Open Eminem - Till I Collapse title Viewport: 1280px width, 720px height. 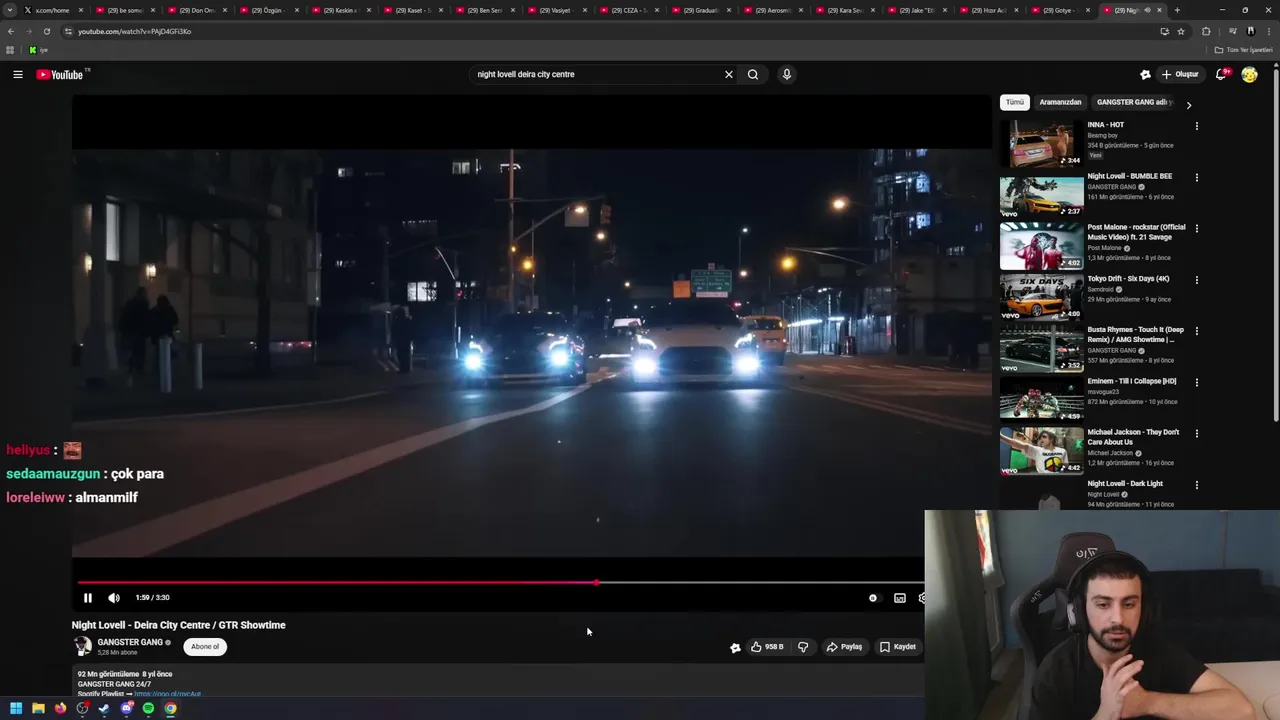point(1132,381)
